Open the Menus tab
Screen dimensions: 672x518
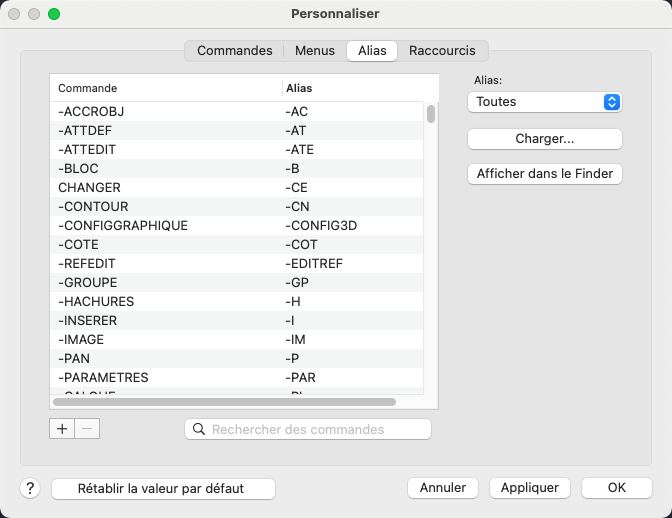315,50
